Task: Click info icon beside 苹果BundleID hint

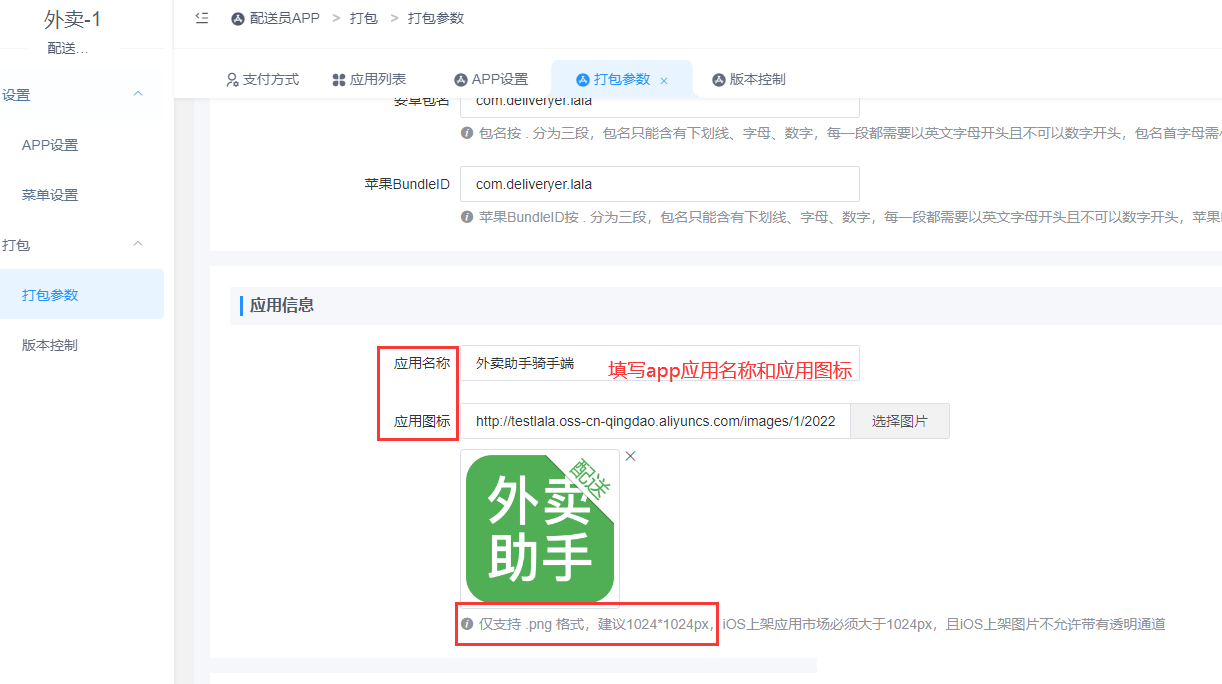Action: click(x=467, y=216)
